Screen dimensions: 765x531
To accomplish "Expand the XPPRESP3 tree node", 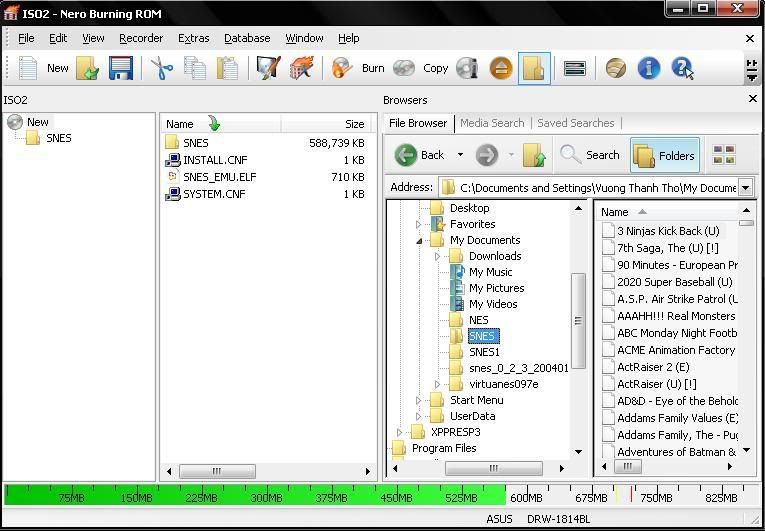I will [x=399, y=432].
